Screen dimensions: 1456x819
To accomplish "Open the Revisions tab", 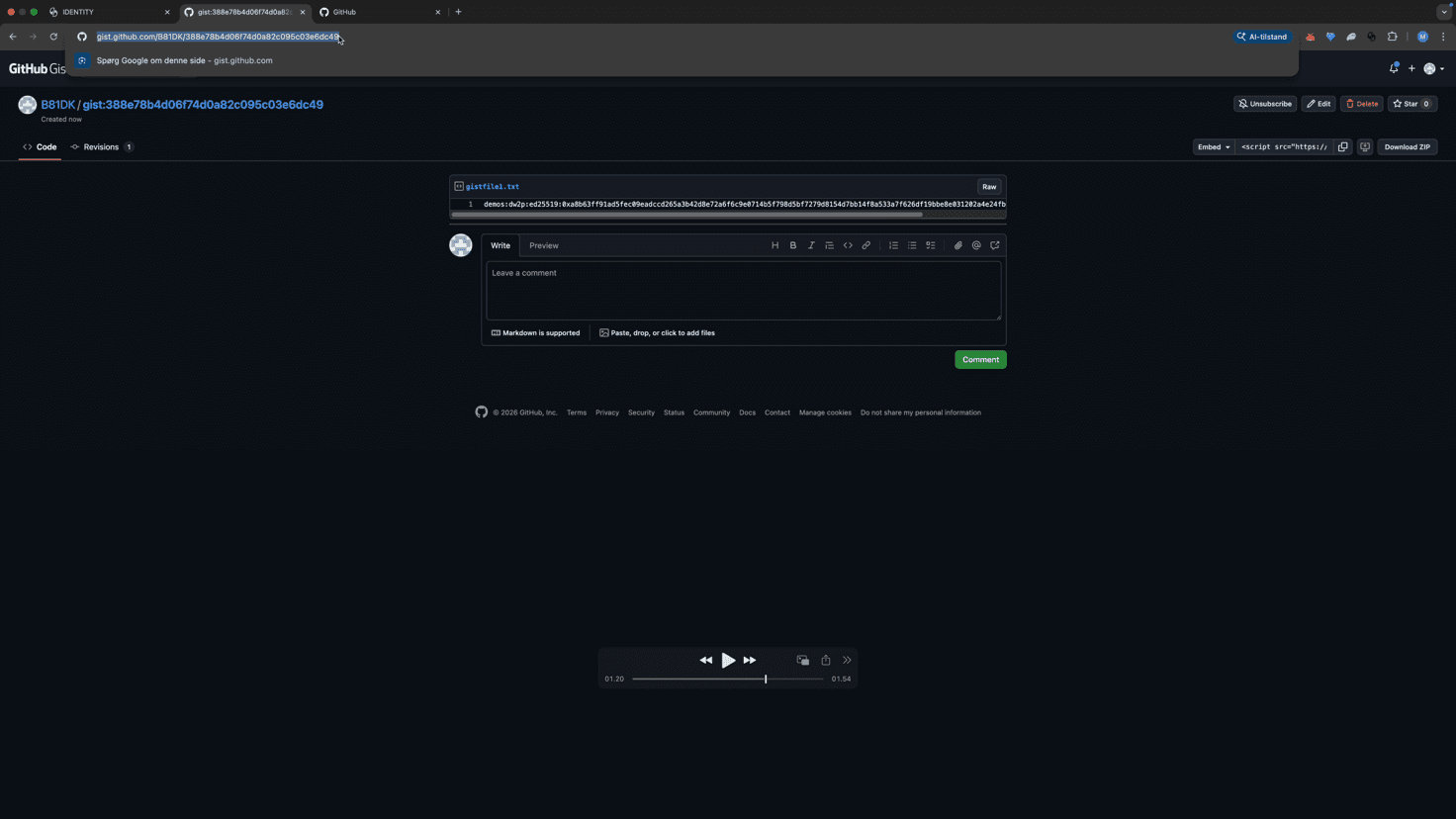I will [100, 146].
